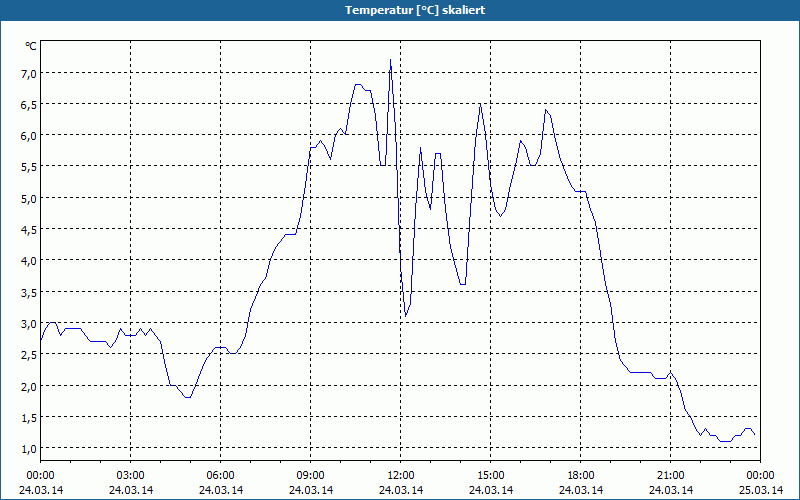This screenshot has height=500, width=800.
Task: Select the 2,0 y-axis label
Action: click(30, 386)
